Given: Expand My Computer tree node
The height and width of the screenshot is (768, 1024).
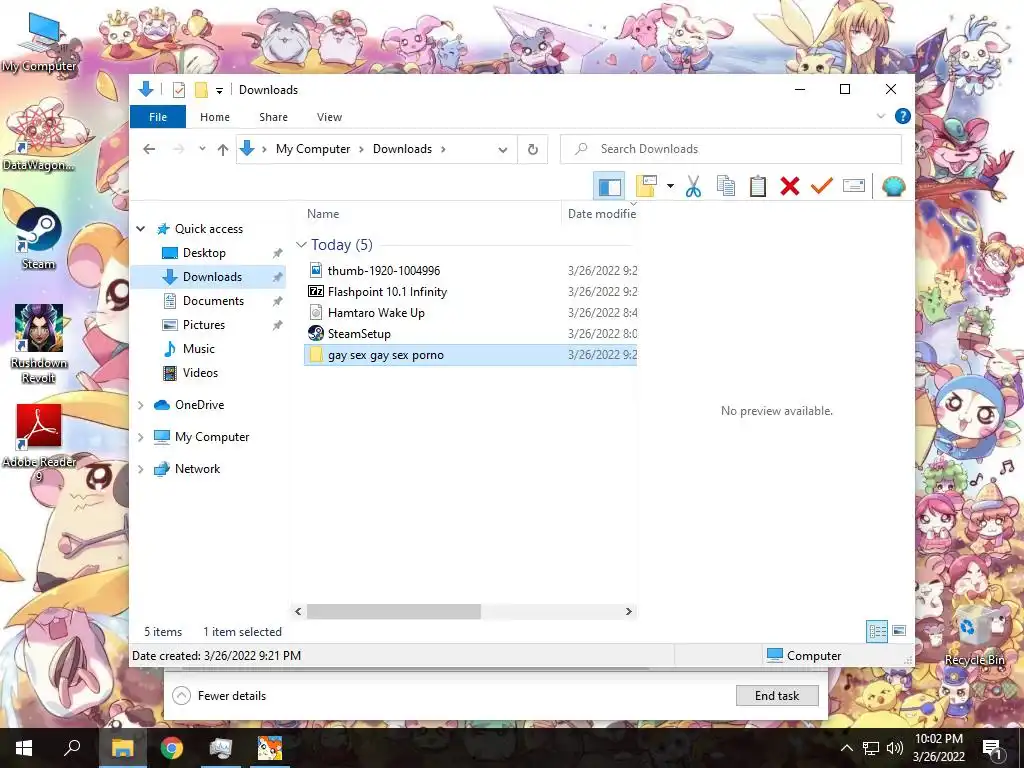Looking at the screenshot, I should tap(140, 437).
